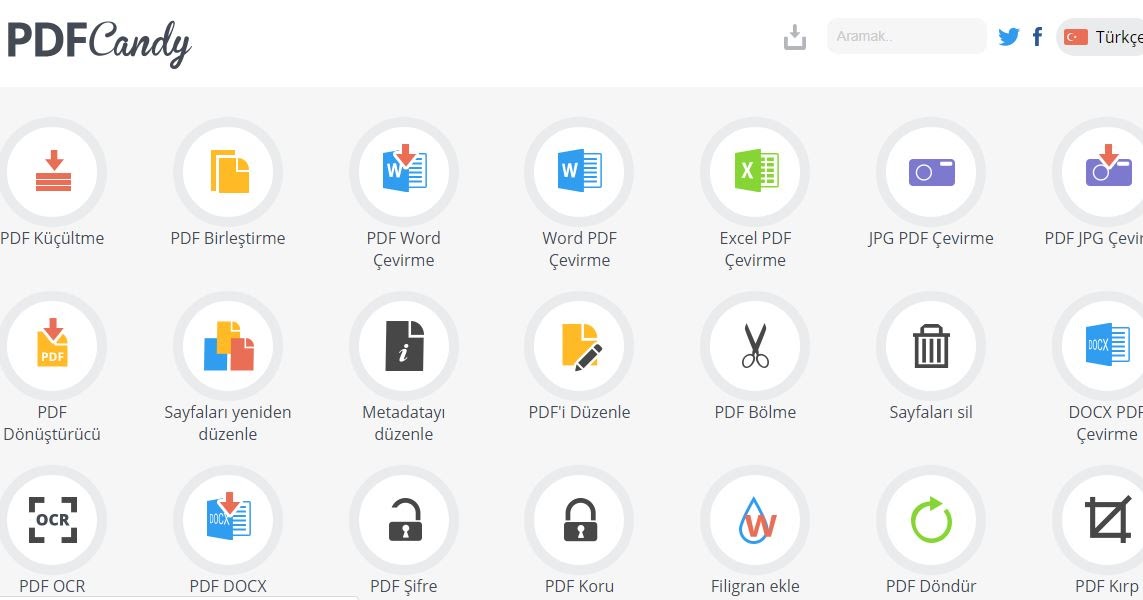Click the PDF Dönüştürücü text label
1143x600 pixels.
click(52, 423)
